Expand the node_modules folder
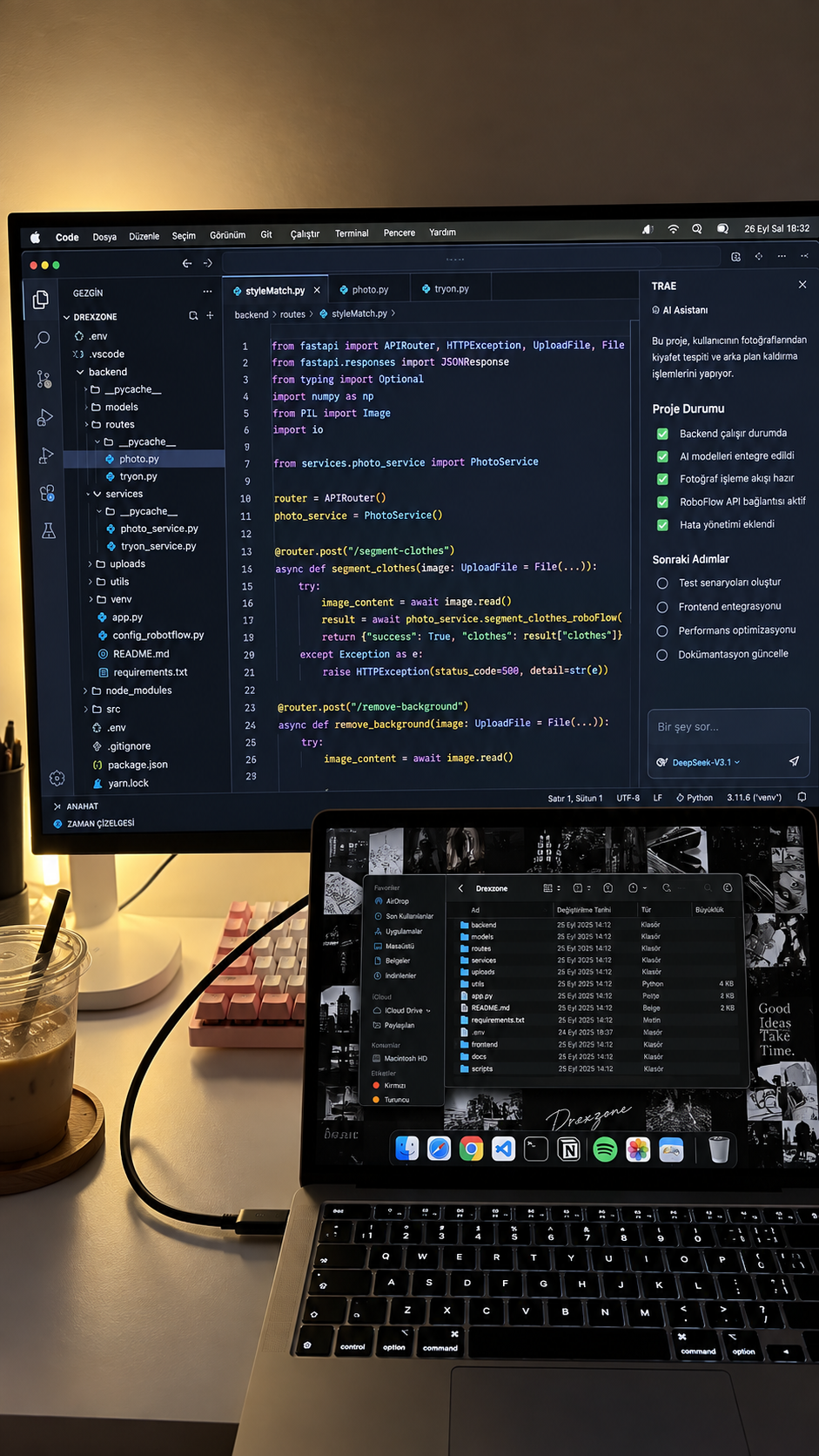The height and width of the screenshot is (1456, 819). (x=85, y=691)
